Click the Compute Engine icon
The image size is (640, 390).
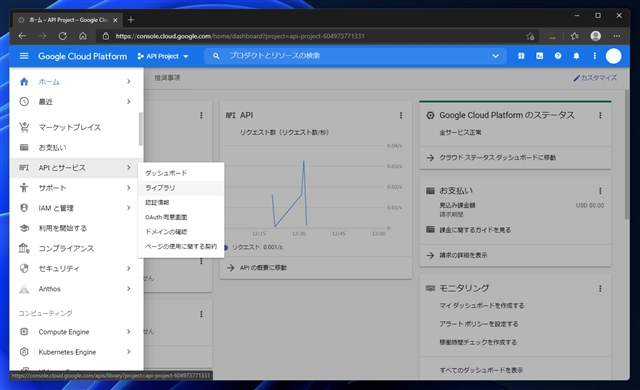[24, 332]
